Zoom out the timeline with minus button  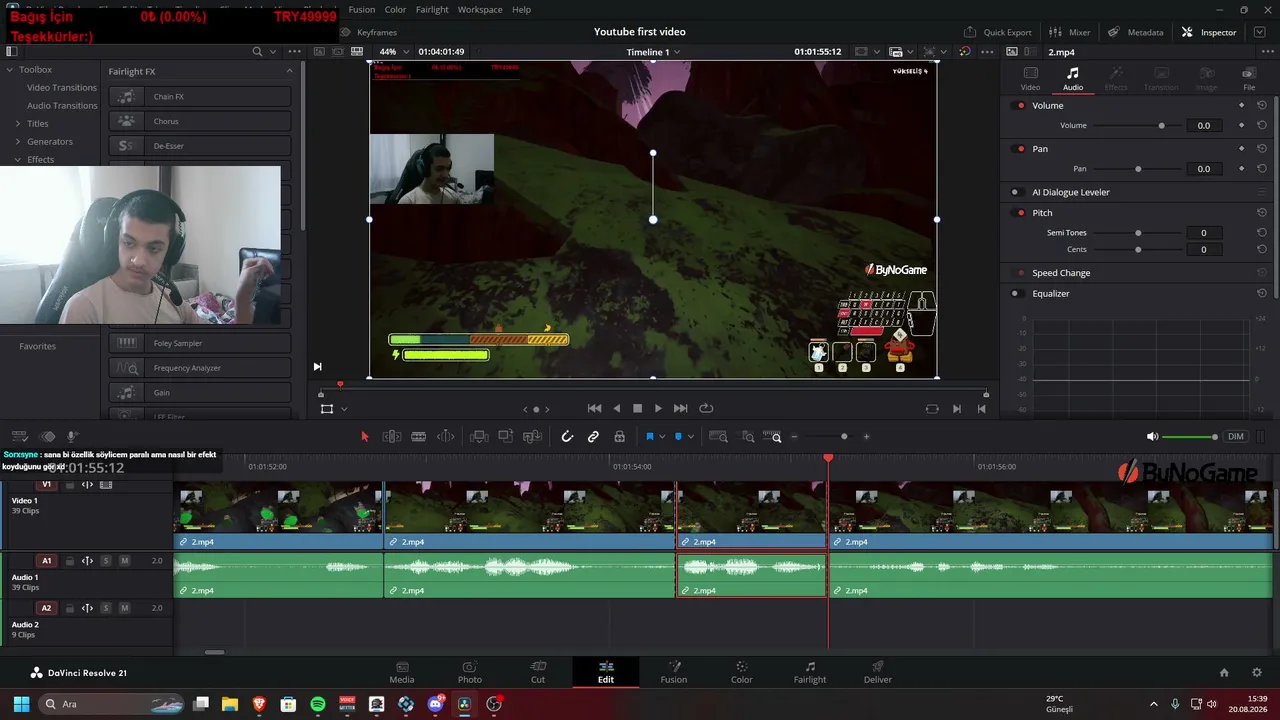[795, 436]
